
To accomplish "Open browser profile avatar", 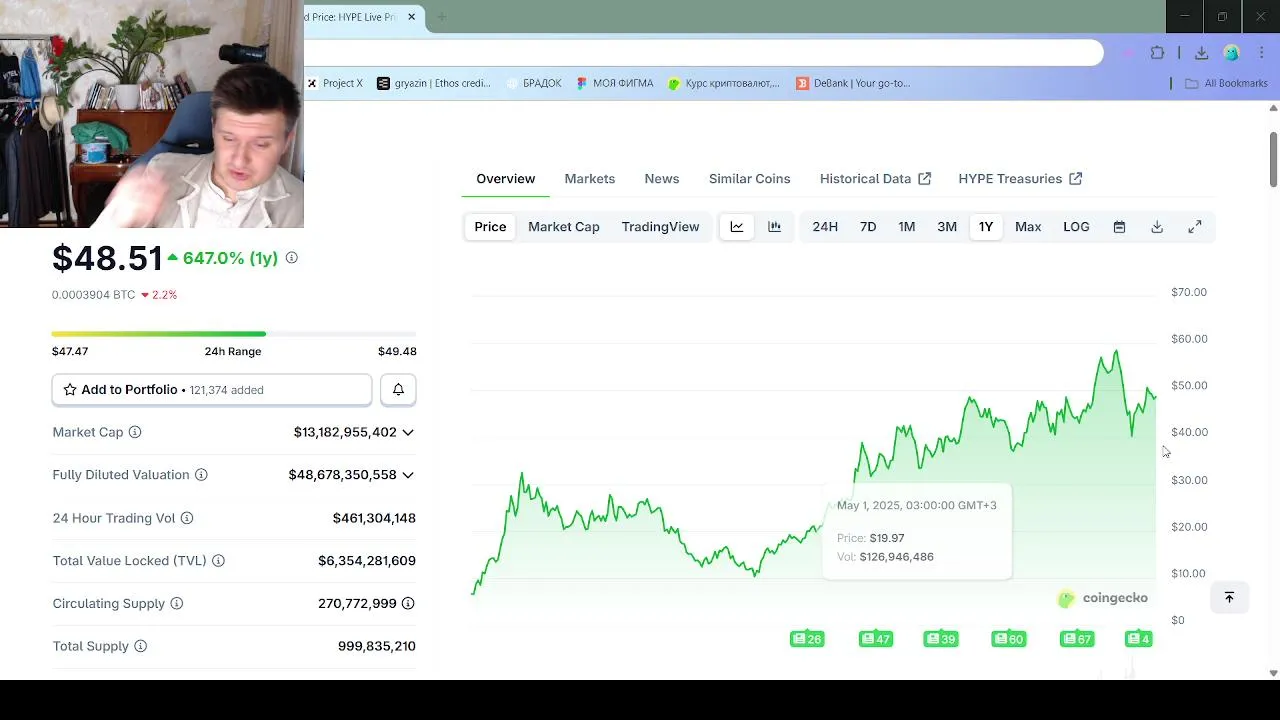I will [1231, 53].
